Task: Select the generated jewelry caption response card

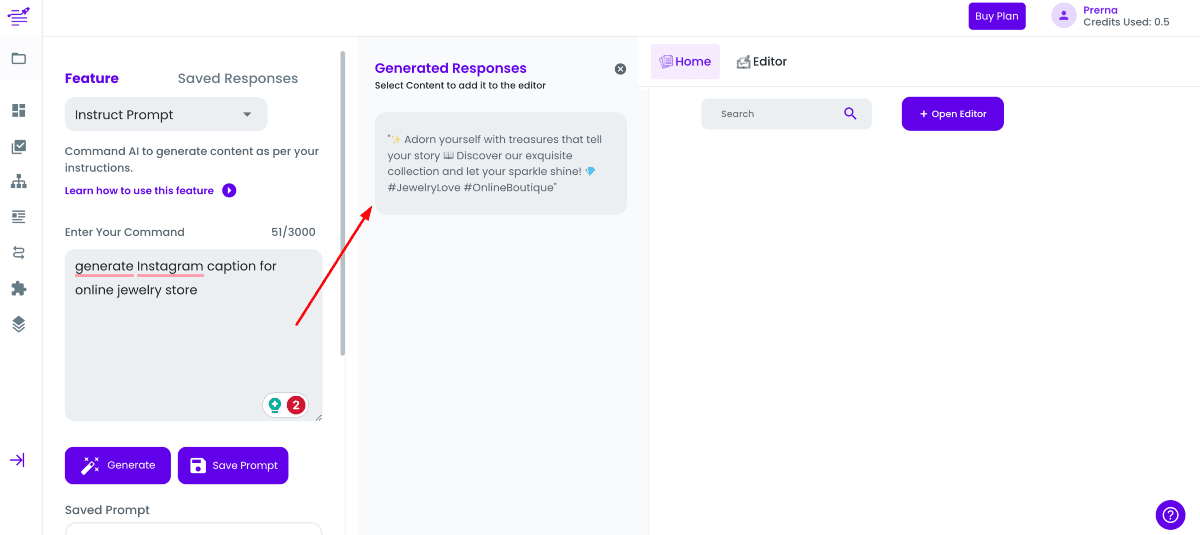Action: (x=500, y=163)
